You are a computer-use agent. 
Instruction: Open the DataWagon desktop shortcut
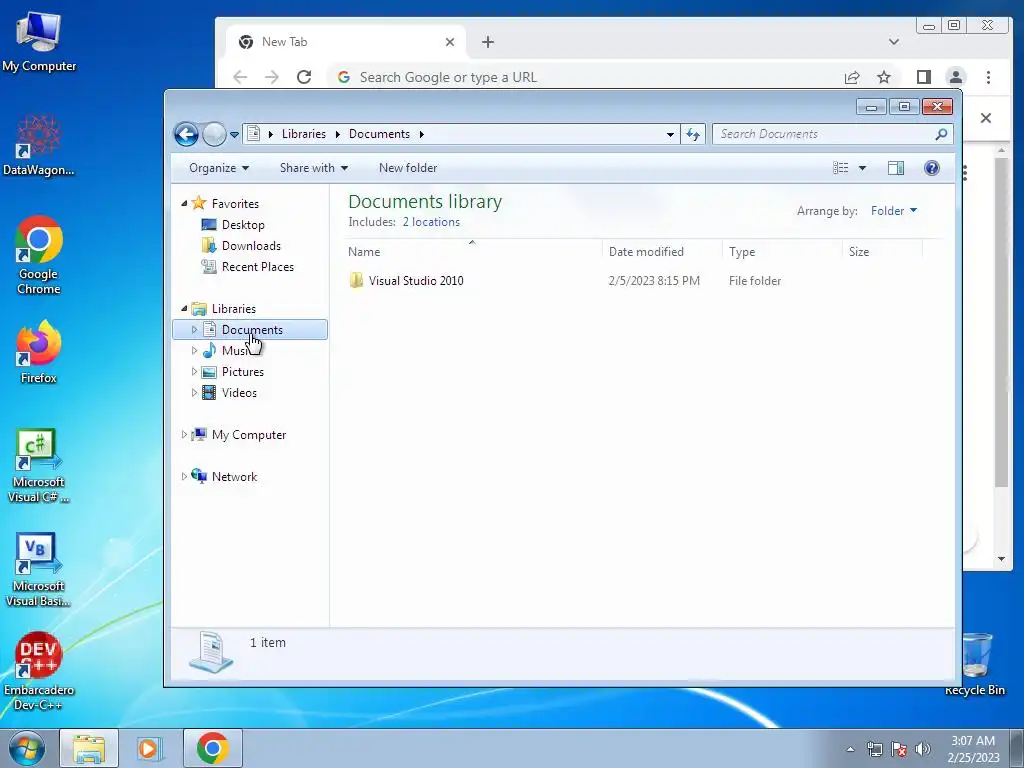pos(39,145)
